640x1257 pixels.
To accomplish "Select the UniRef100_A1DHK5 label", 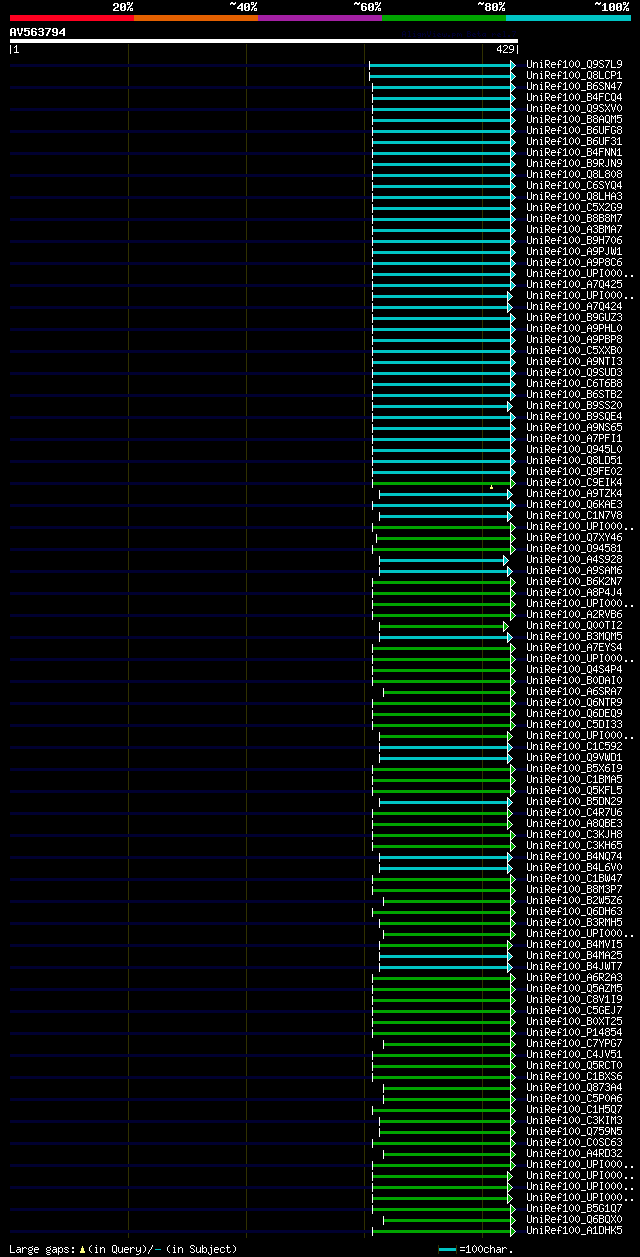I will pyautogui.click(x=574, y=1230).
